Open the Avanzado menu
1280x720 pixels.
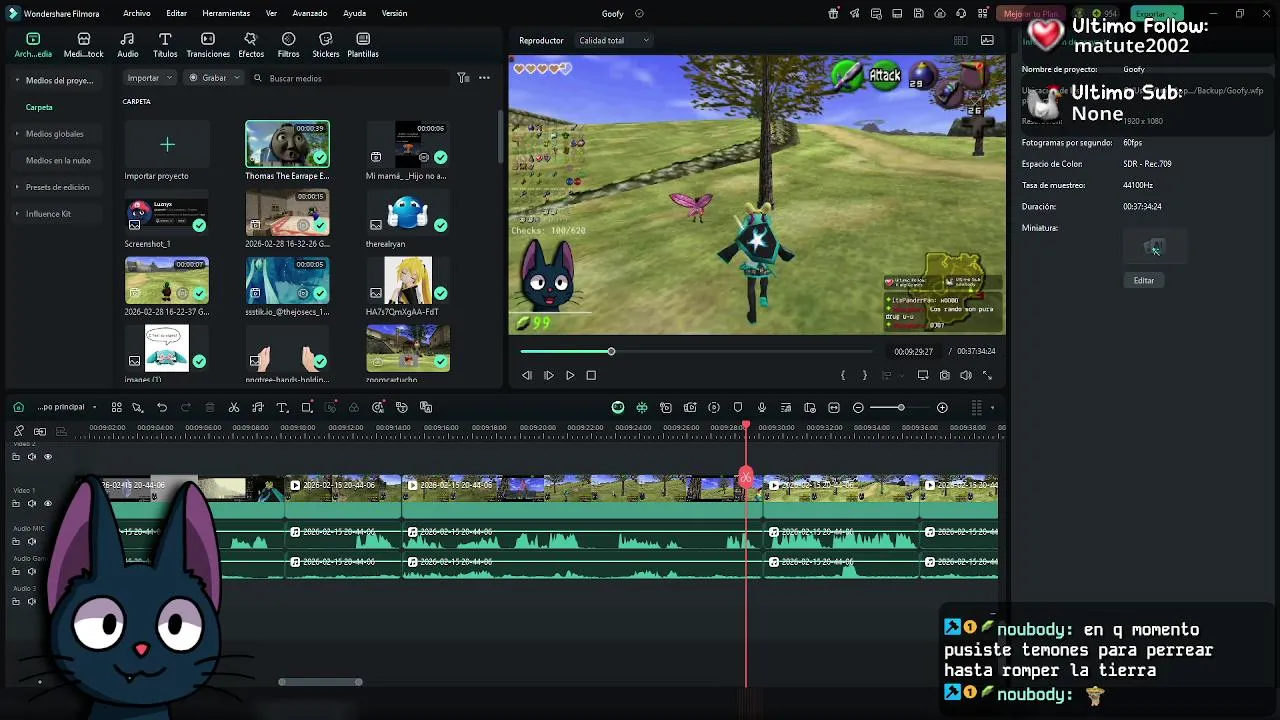310,14
